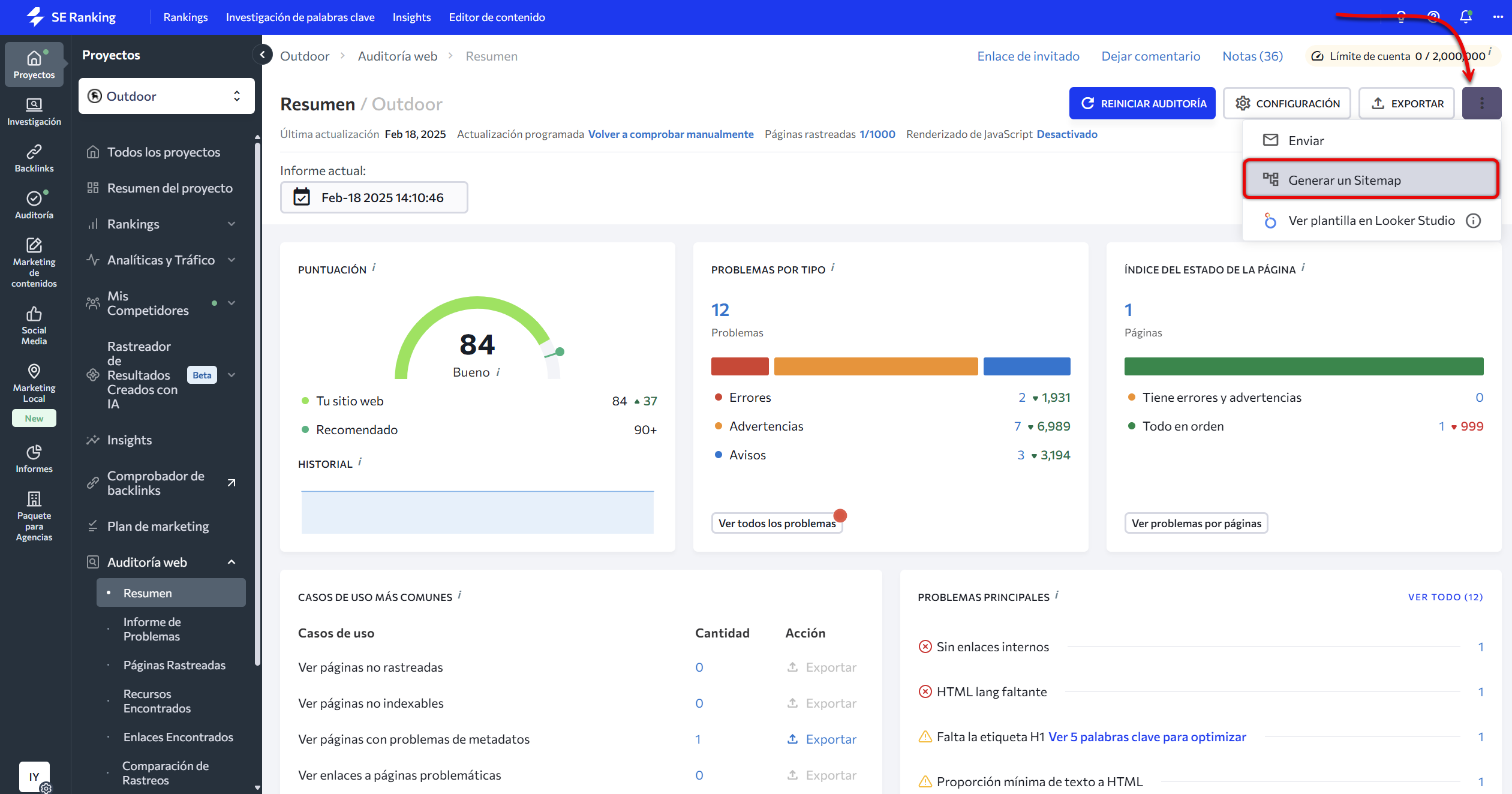Open Paquete para Agencias sidebar icon
This screenshot has width=1512, height=794.
pos(34,516)
